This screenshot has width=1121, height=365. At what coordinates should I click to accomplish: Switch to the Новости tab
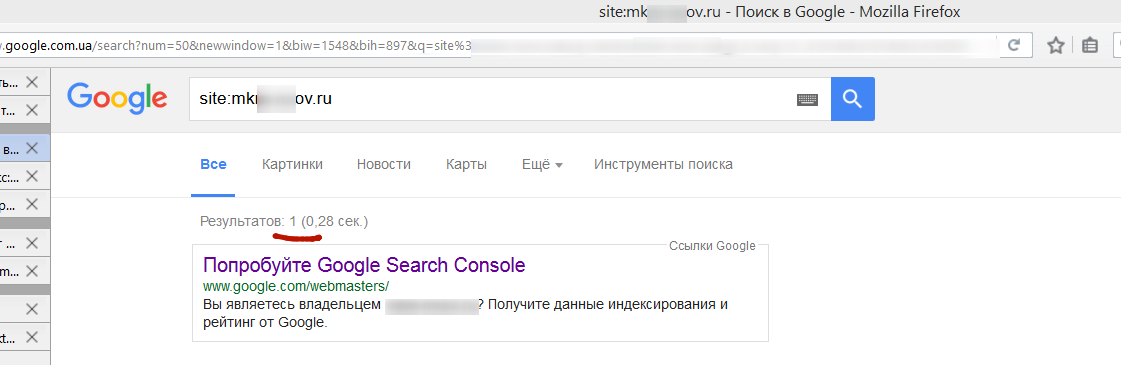pos(384,165)
